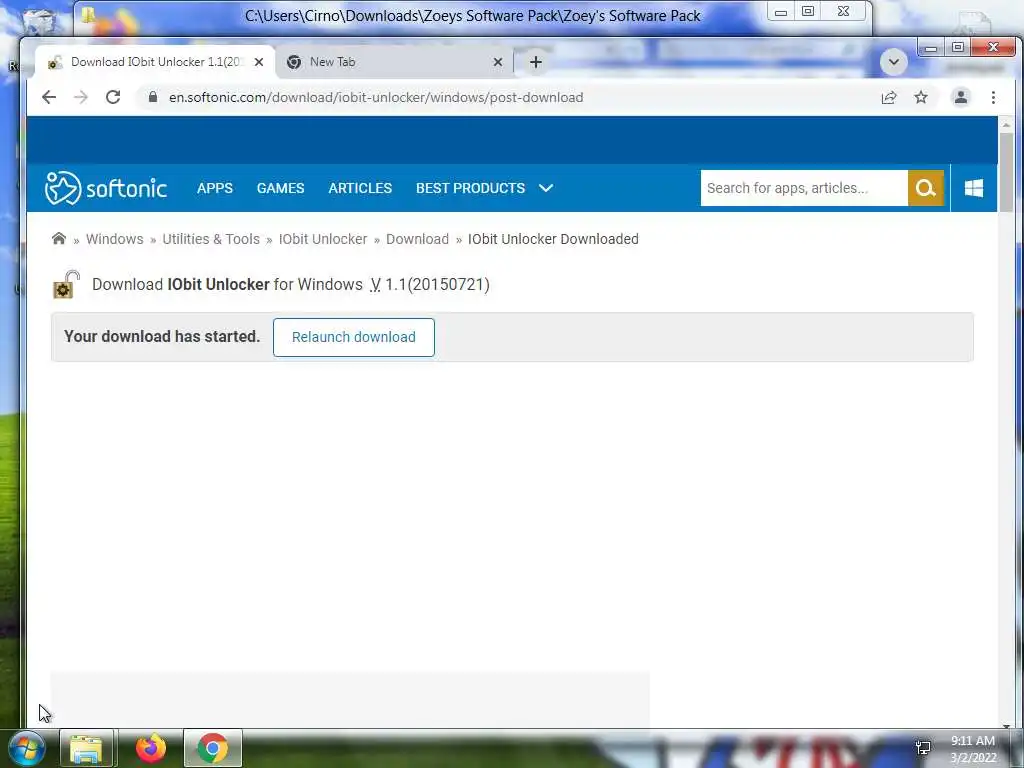This screenshot has height=768, width=1024.
Task: Click the page vertical scrollbar thumb
Action: pos(1006,172)
